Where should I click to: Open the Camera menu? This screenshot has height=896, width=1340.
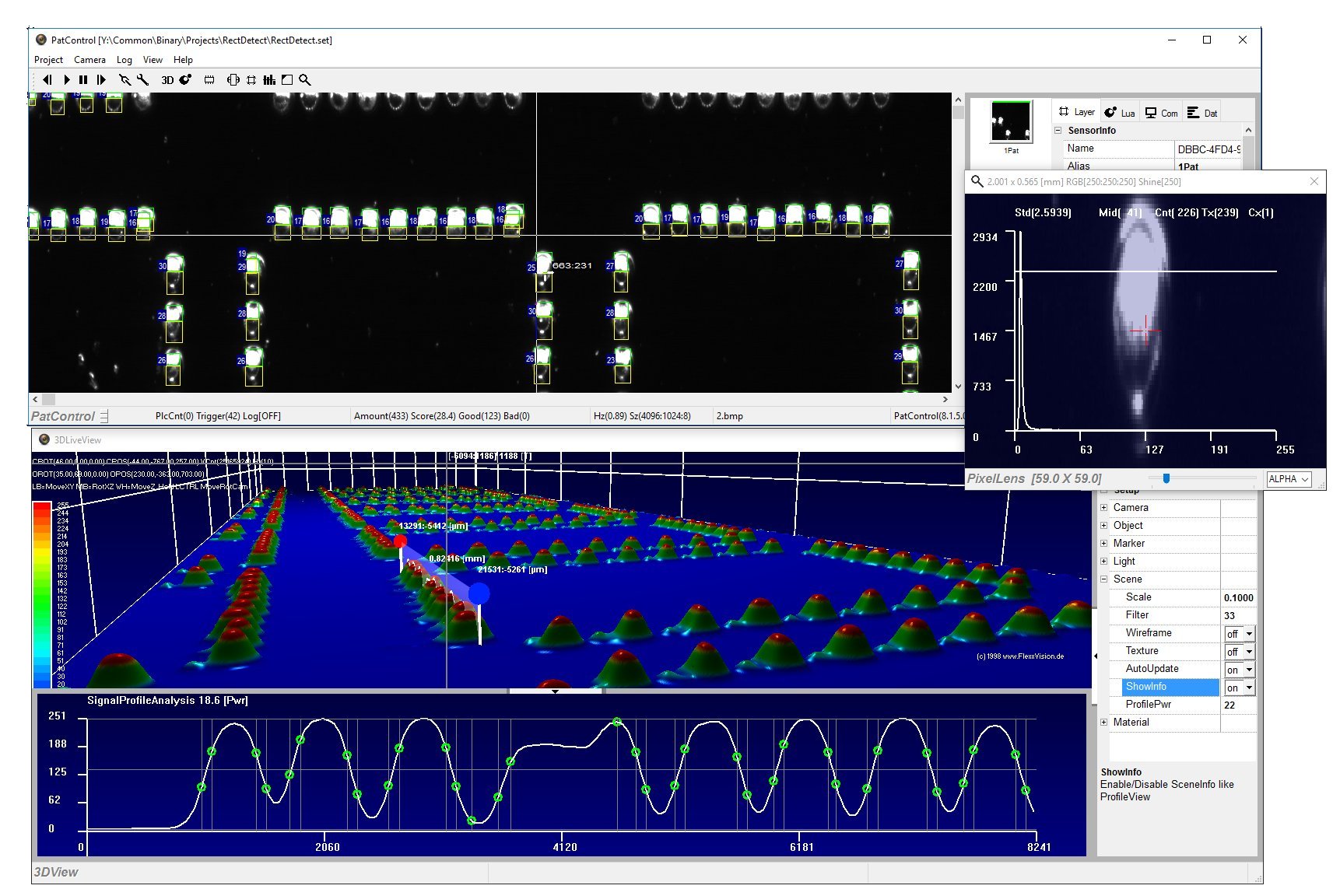point(89,60)
